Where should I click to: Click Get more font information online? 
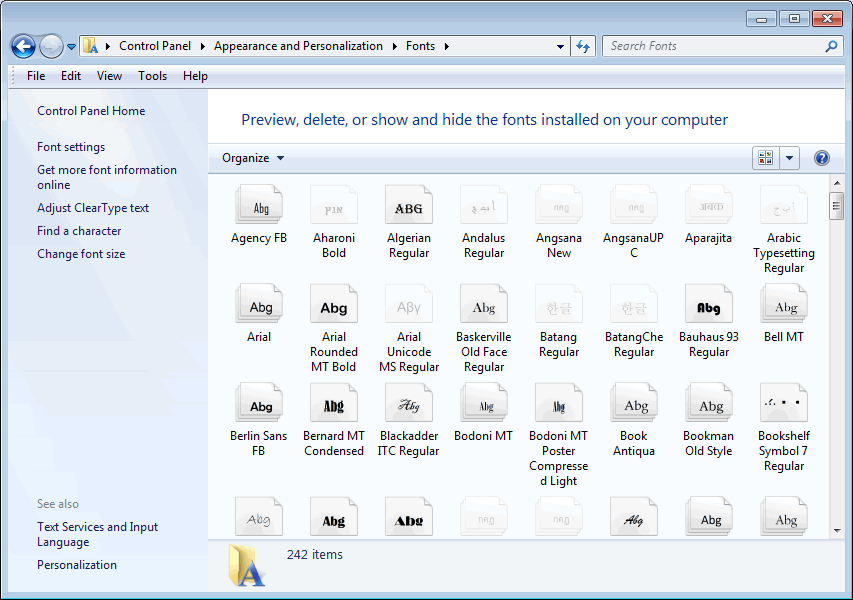[107, 177]
